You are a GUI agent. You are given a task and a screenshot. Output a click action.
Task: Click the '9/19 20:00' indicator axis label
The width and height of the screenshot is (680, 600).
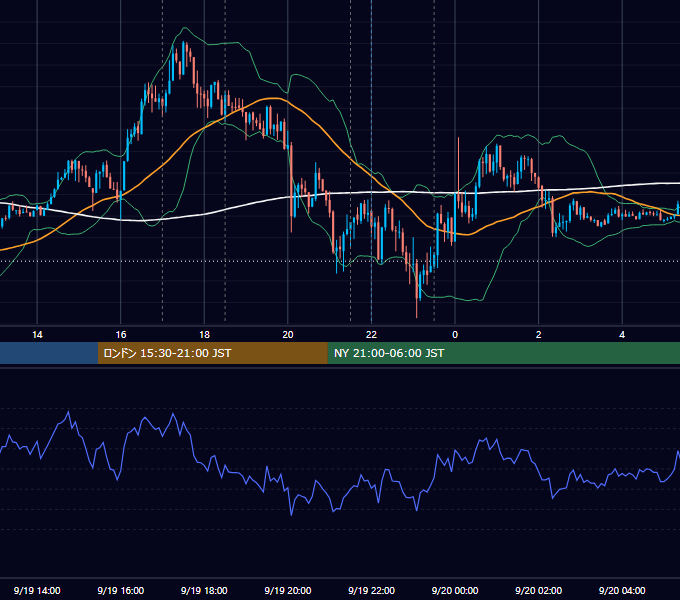(x=288, y=590)
